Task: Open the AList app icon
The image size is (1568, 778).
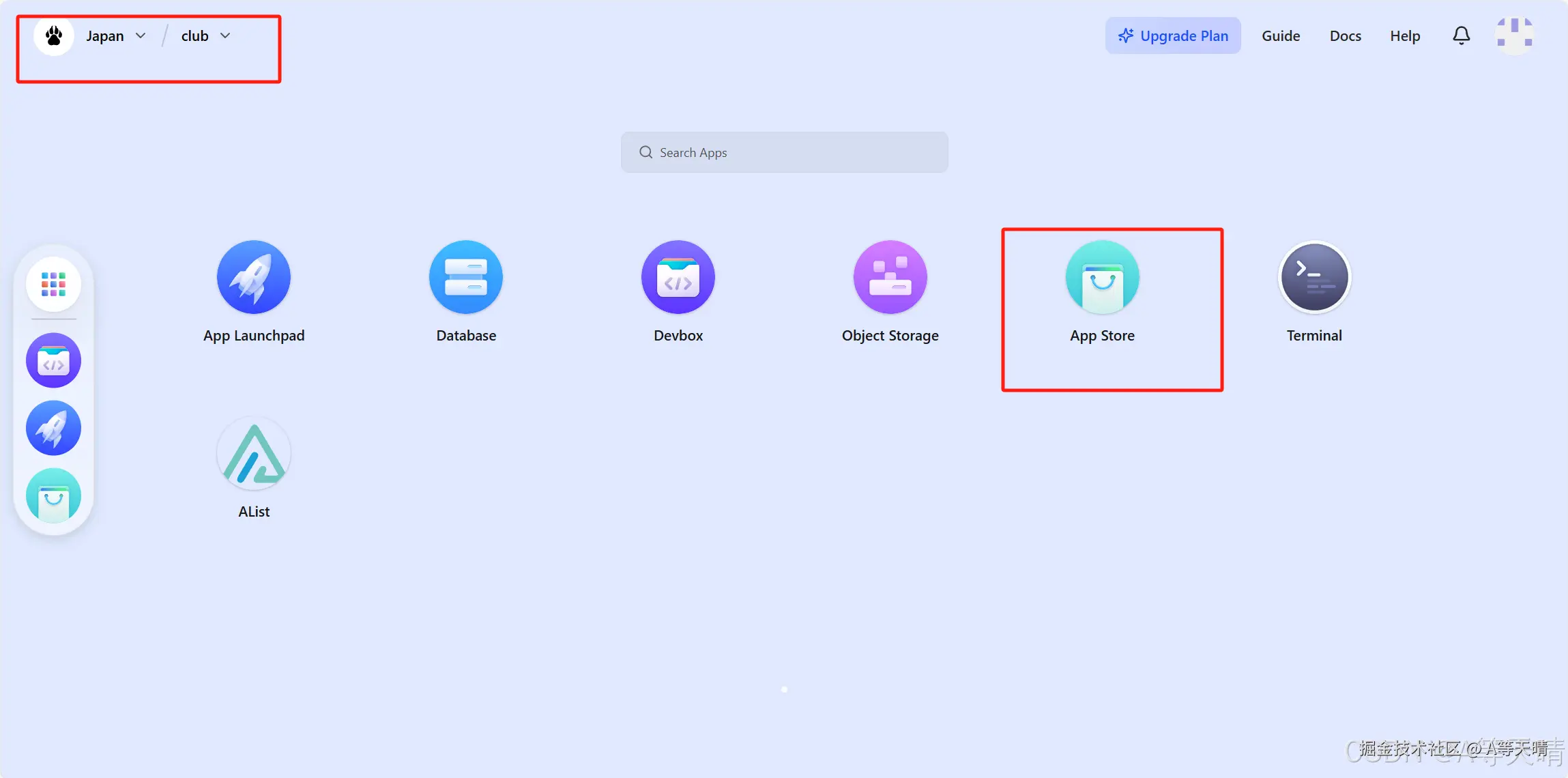Action: 254,453
